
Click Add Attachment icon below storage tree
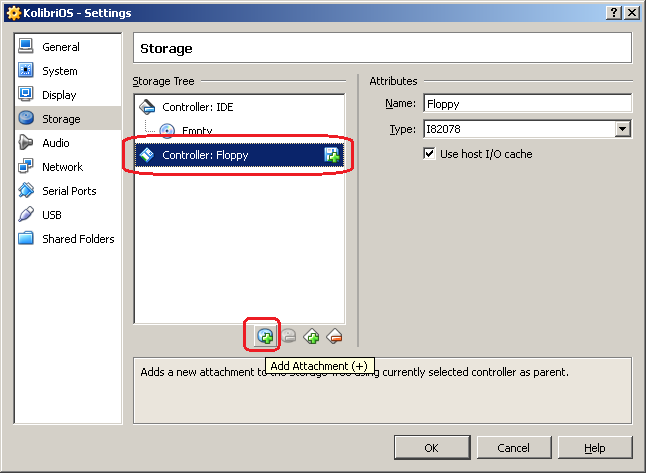coord(265,337)
